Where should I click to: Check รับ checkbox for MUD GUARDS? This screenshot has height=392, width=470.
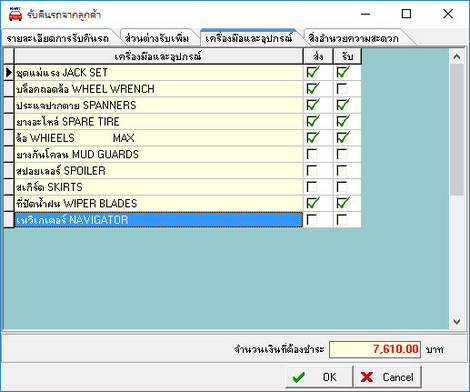[x=342, y=154]
